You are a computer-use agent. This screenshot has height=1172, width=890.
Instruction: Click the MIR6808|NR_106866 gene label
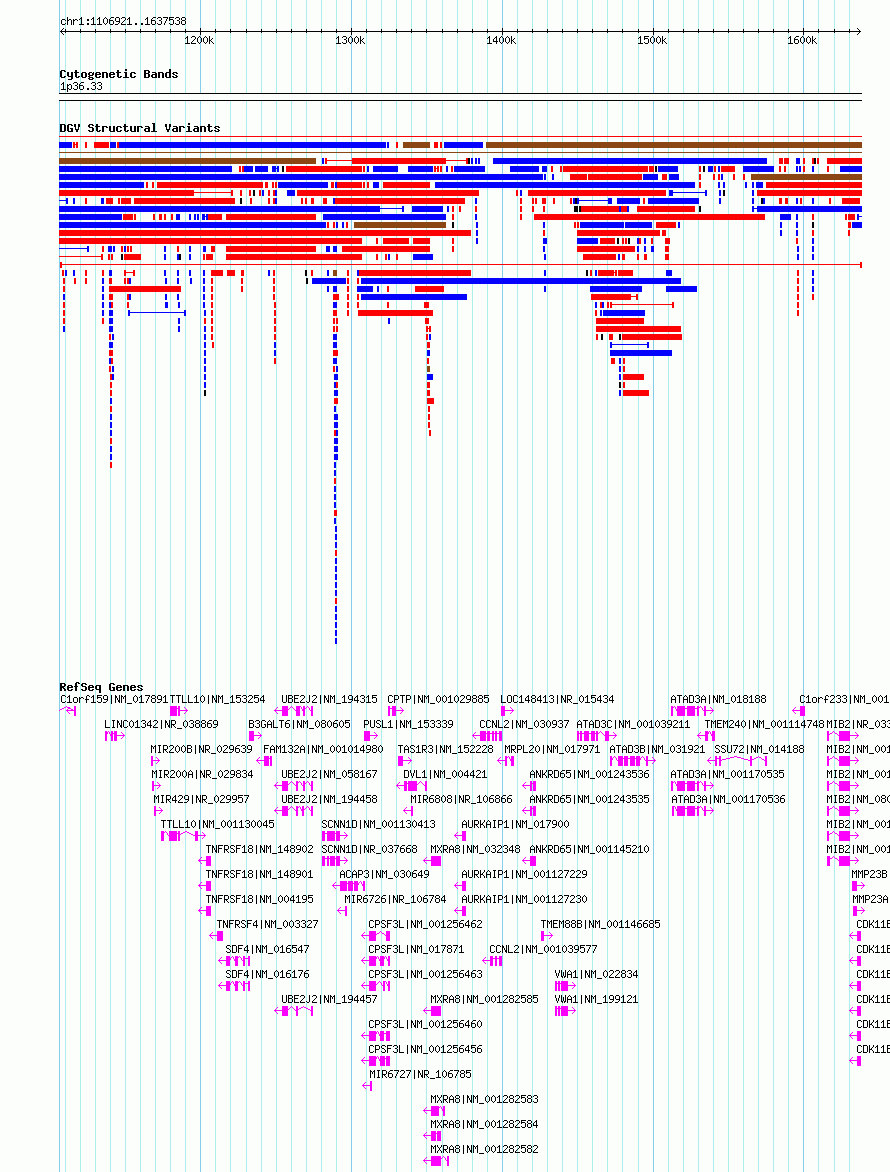pyautogui.click(x=462, y=799)
